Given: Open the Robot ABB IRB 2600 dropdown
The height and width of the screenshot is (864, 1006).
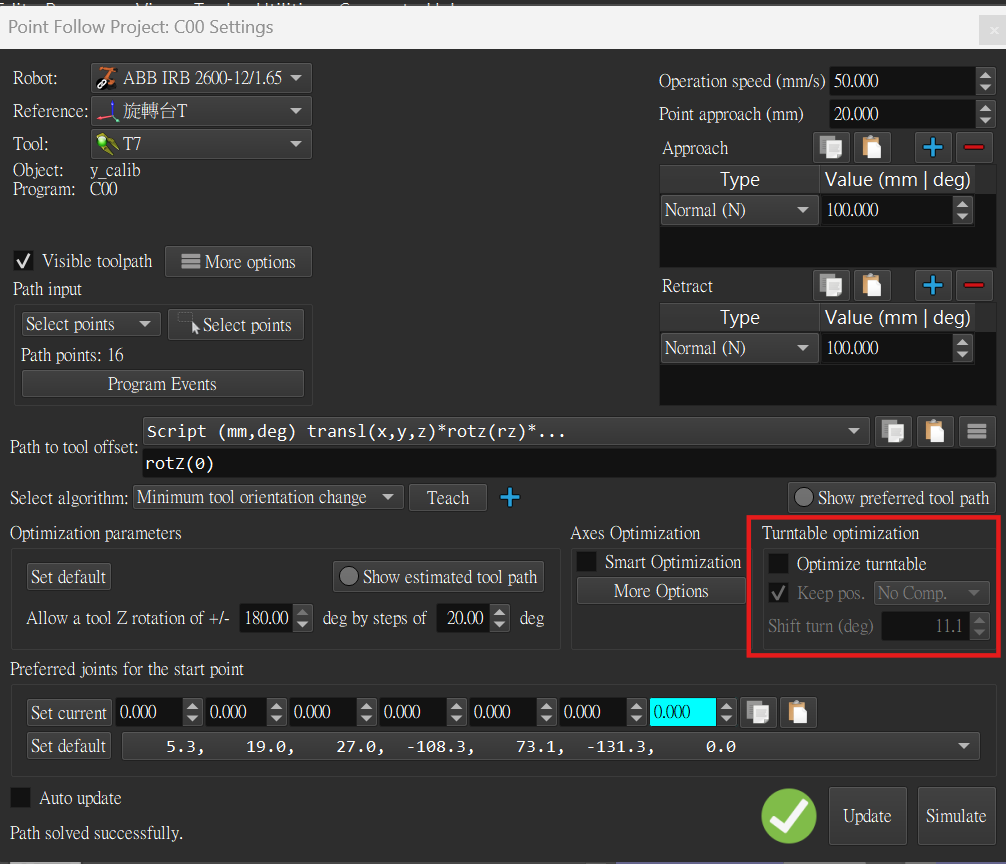Looking at the screenshot, I should click(x=200, y=78).
